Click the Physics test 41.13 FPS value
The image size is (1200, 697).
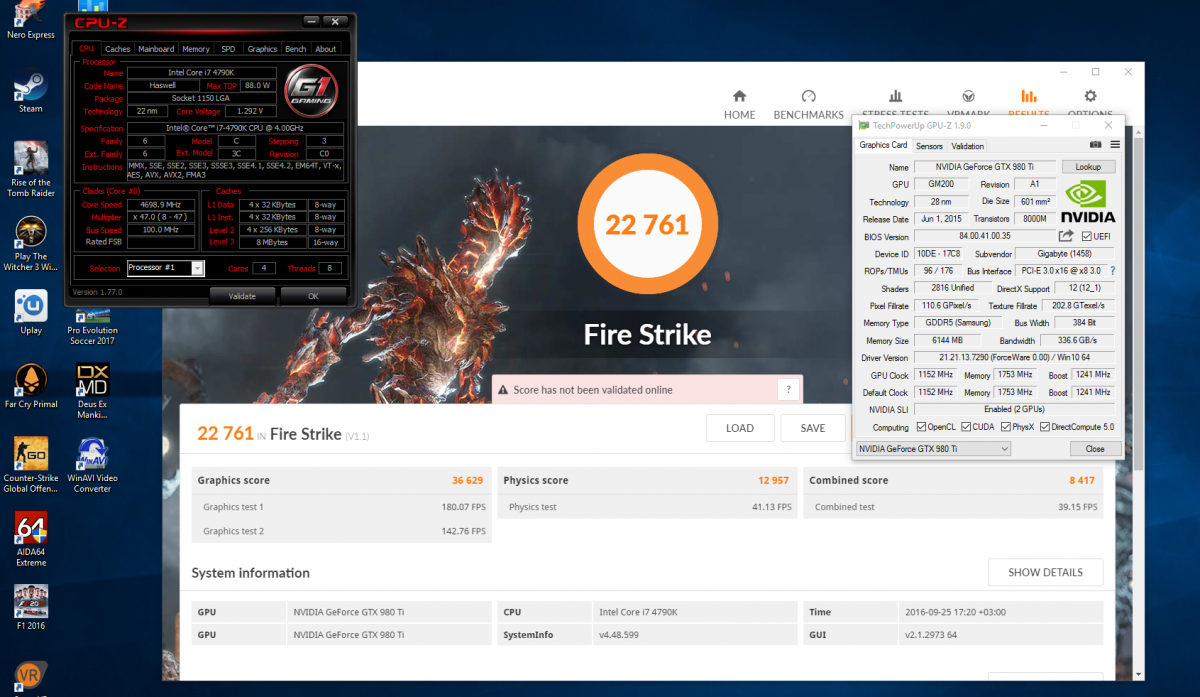tap(771, 507)
